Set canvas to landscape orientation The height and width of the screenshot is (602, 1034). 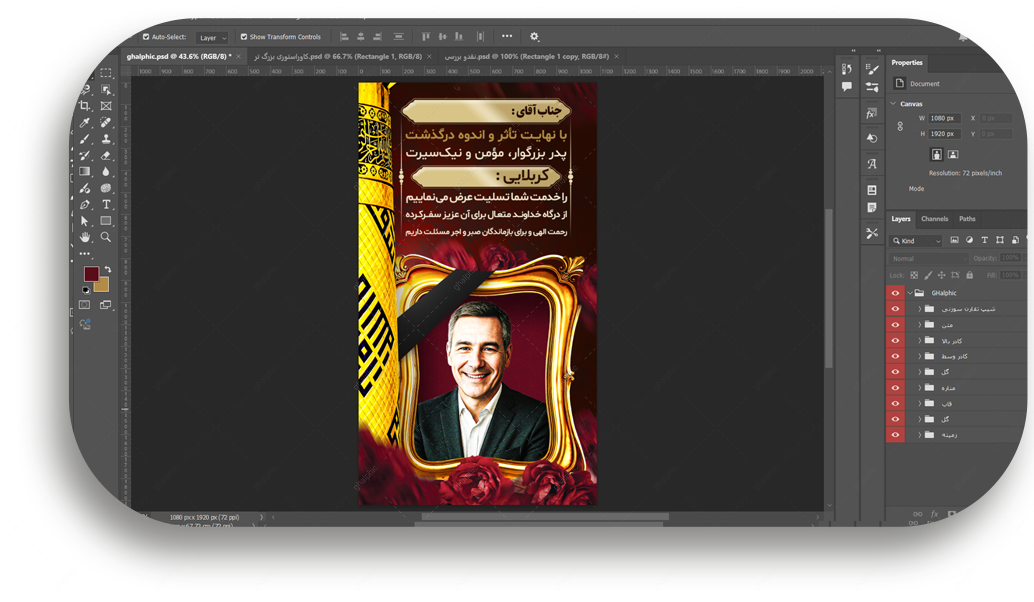tap(953, 154)
